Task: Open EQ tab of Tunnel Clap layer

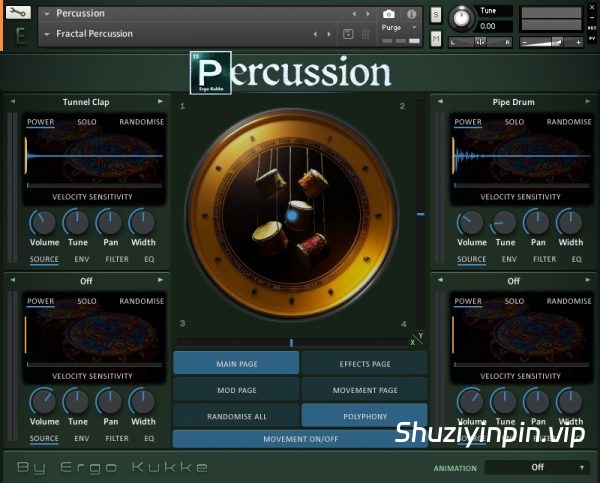Action: point(149,259)
